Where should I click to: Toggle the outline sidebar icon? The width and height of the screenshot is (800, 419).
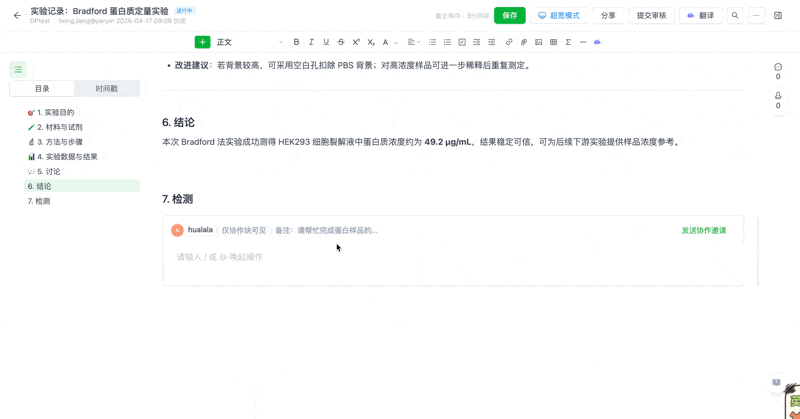click(18, 69)
